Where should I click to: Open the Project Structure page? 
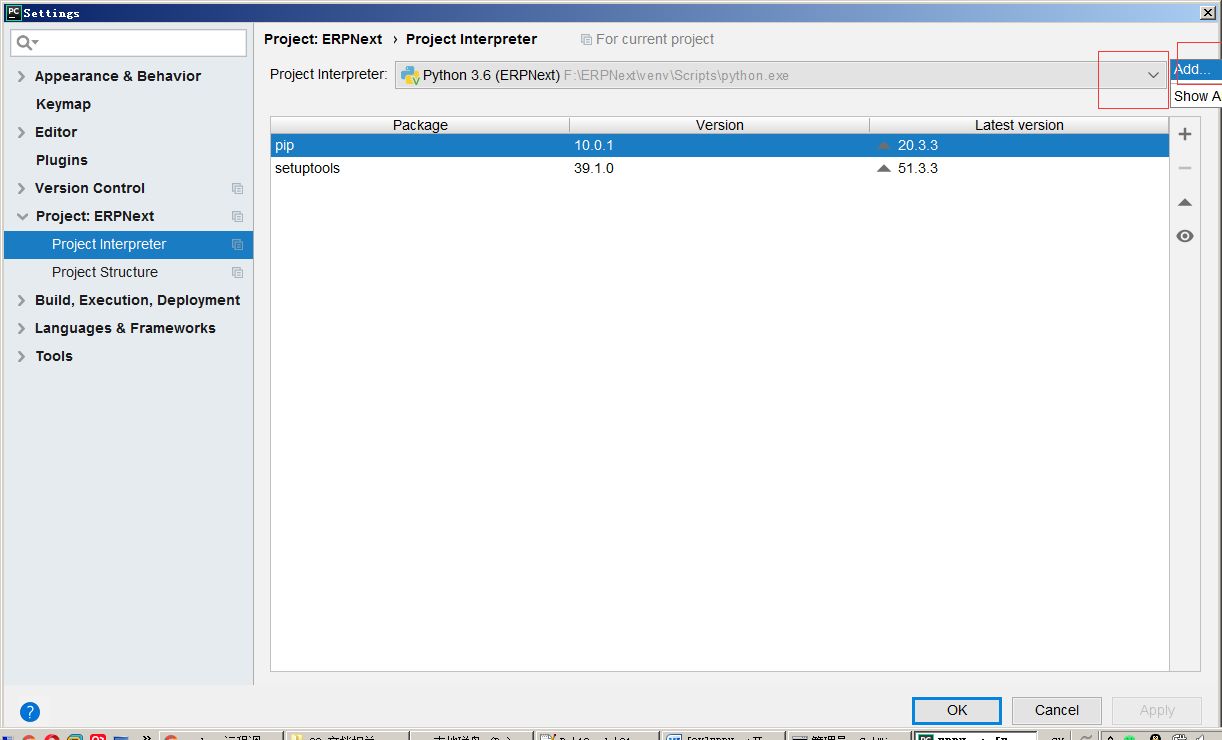coord(105,272)
